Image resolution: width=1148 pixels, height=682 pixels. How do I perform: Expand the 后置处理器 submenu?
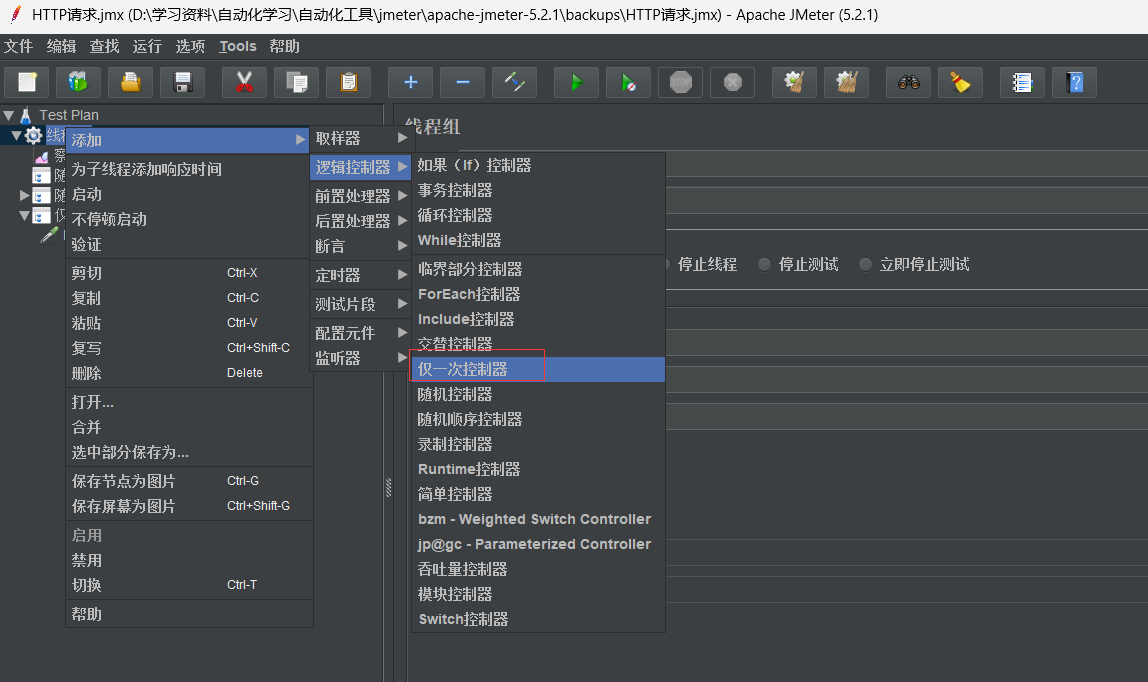pos(360,221)
